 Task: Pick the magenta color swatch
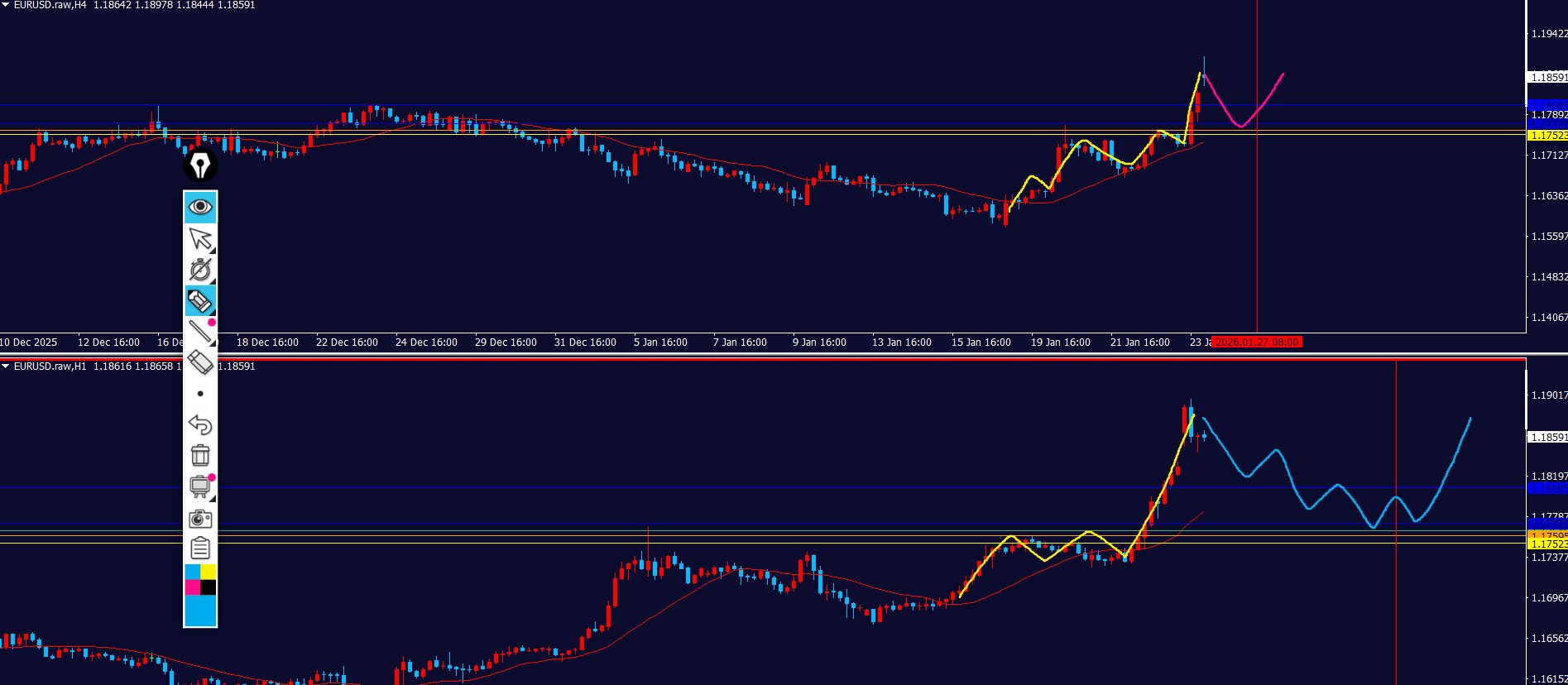(192, 587)
